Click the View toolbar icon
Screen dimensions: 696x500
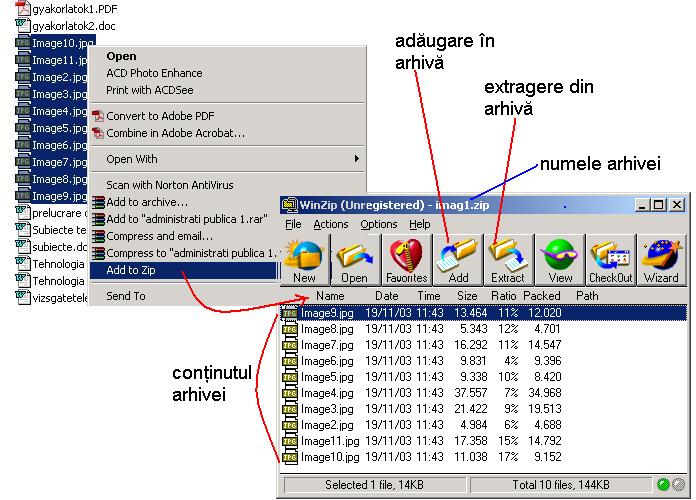pos(560,260)
